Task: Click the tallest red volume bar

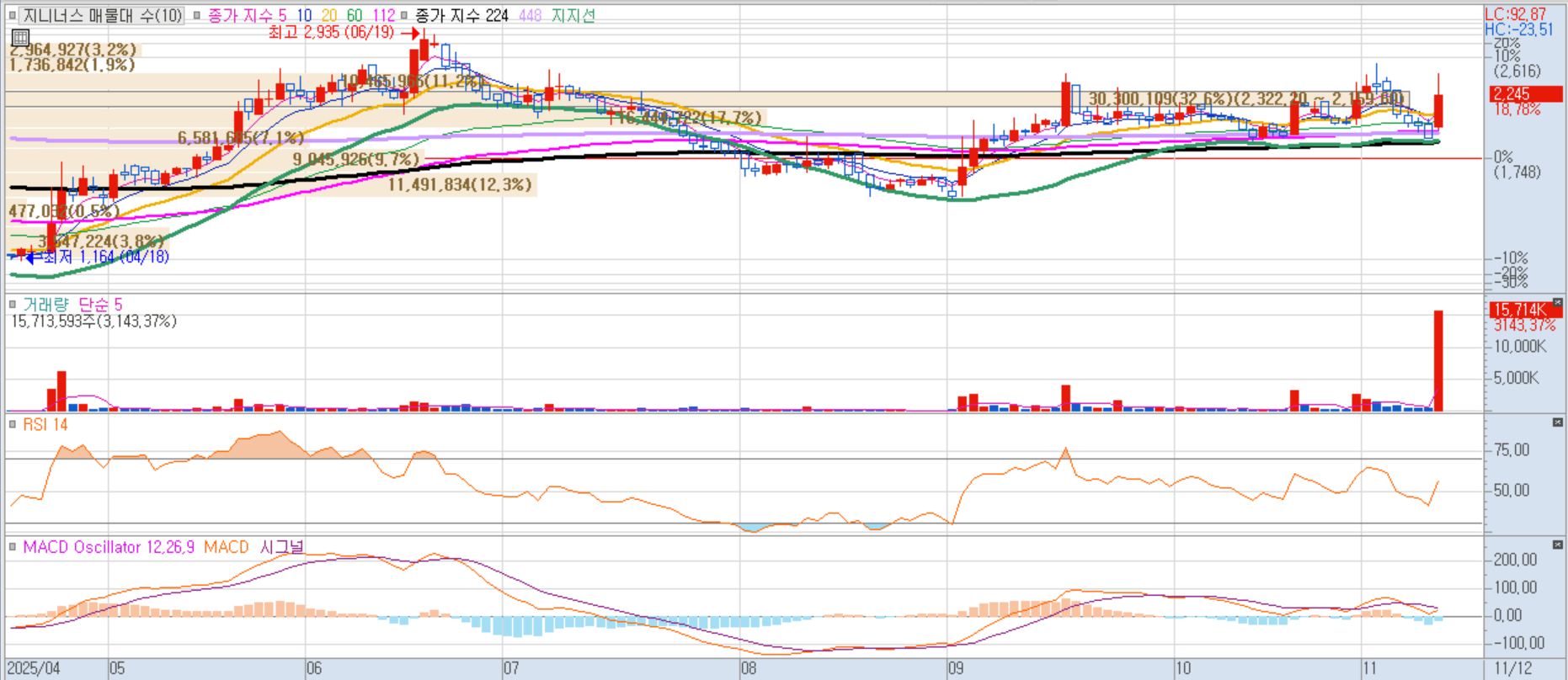Action: point(1438,361)
